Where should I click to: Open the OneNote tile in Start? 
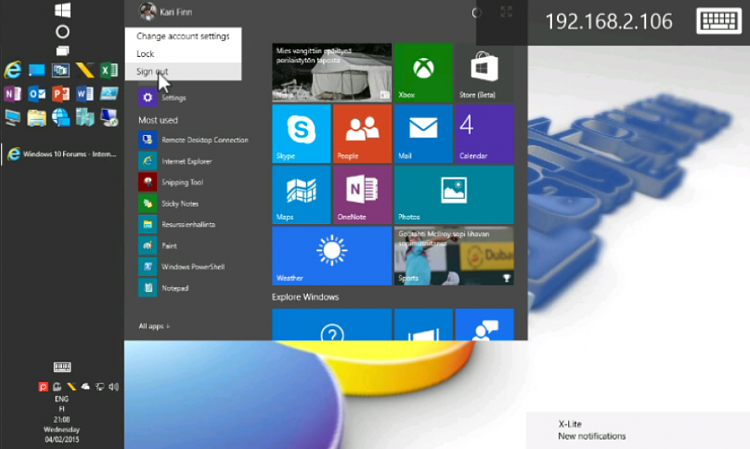362,195
